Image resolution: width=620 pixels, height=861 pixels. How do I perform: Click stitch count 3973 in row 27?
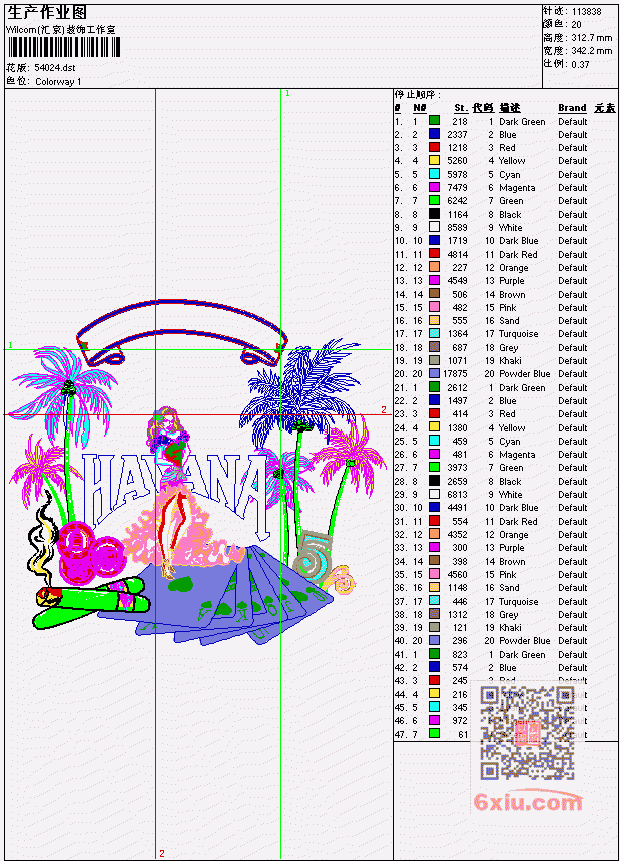pos(457,467)
